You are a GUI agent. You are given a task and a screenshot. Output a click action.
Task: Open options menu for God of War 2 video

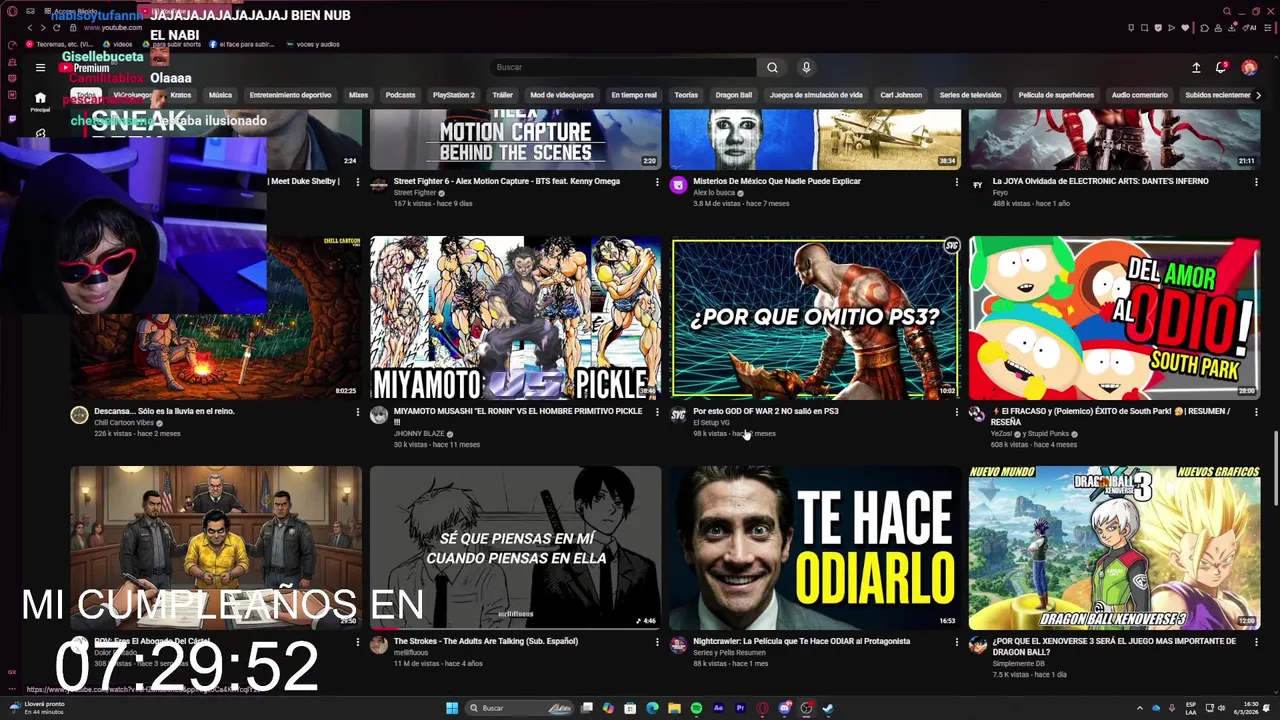[956, 412]
